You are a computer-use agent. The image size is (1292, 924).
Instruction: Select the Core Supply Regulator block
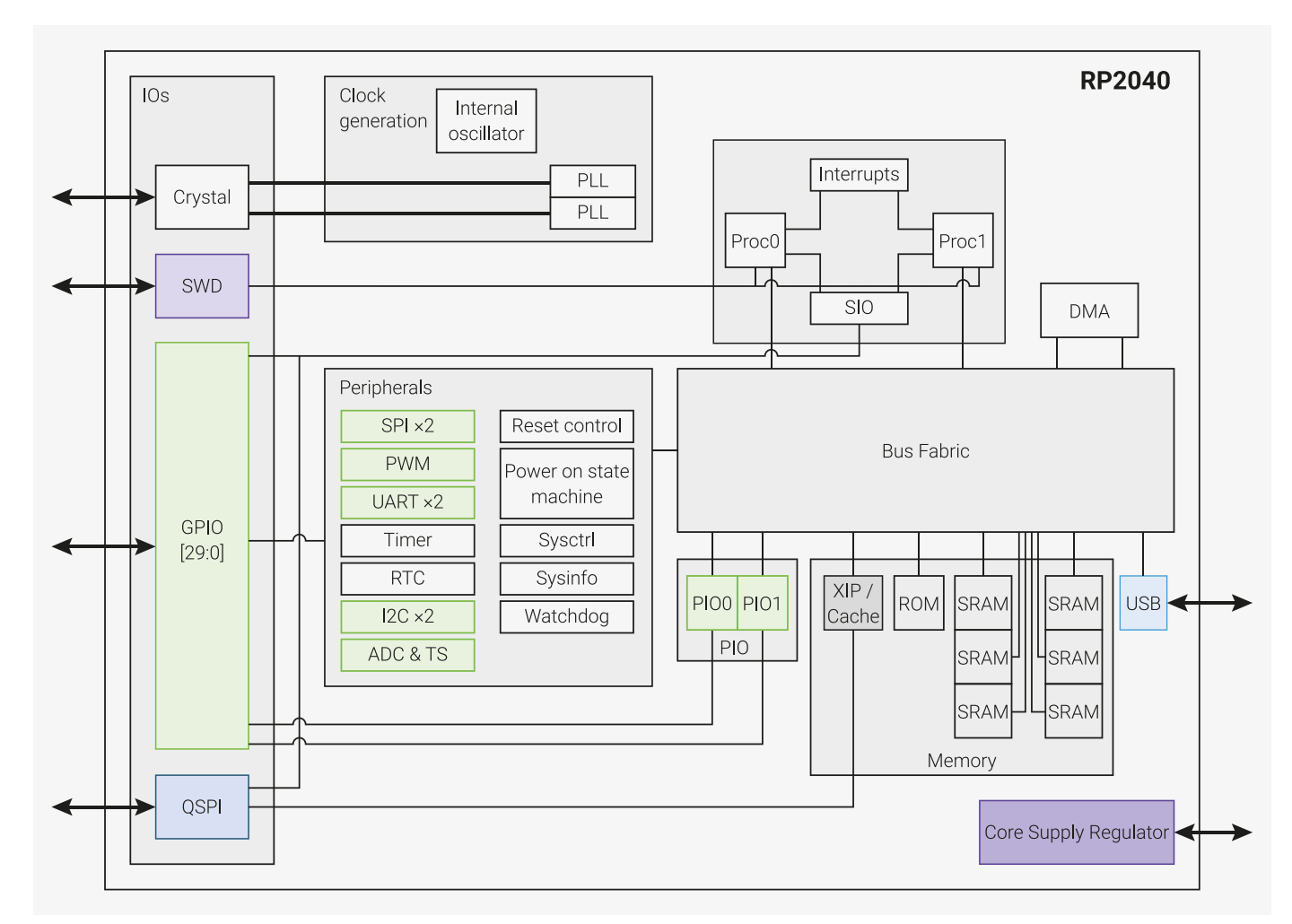1077,832
